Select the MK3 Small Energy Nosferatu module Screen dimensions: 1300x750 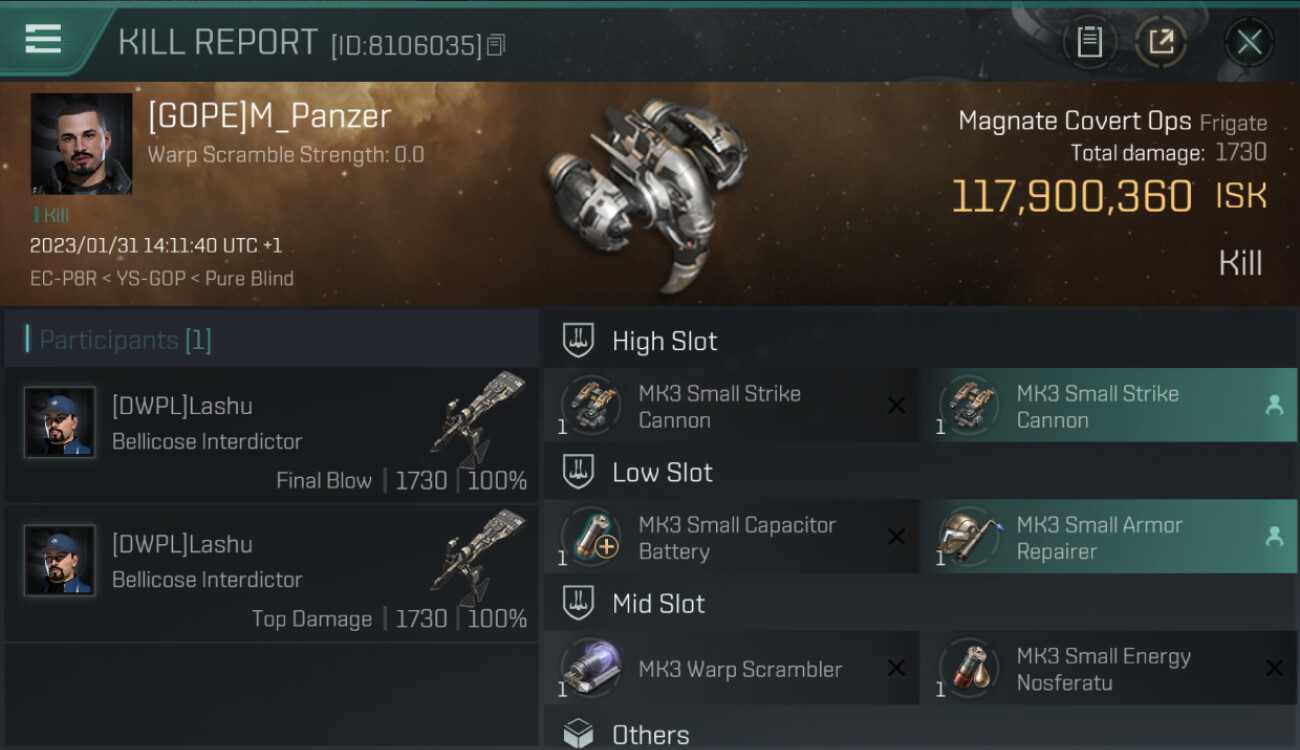1107,669
